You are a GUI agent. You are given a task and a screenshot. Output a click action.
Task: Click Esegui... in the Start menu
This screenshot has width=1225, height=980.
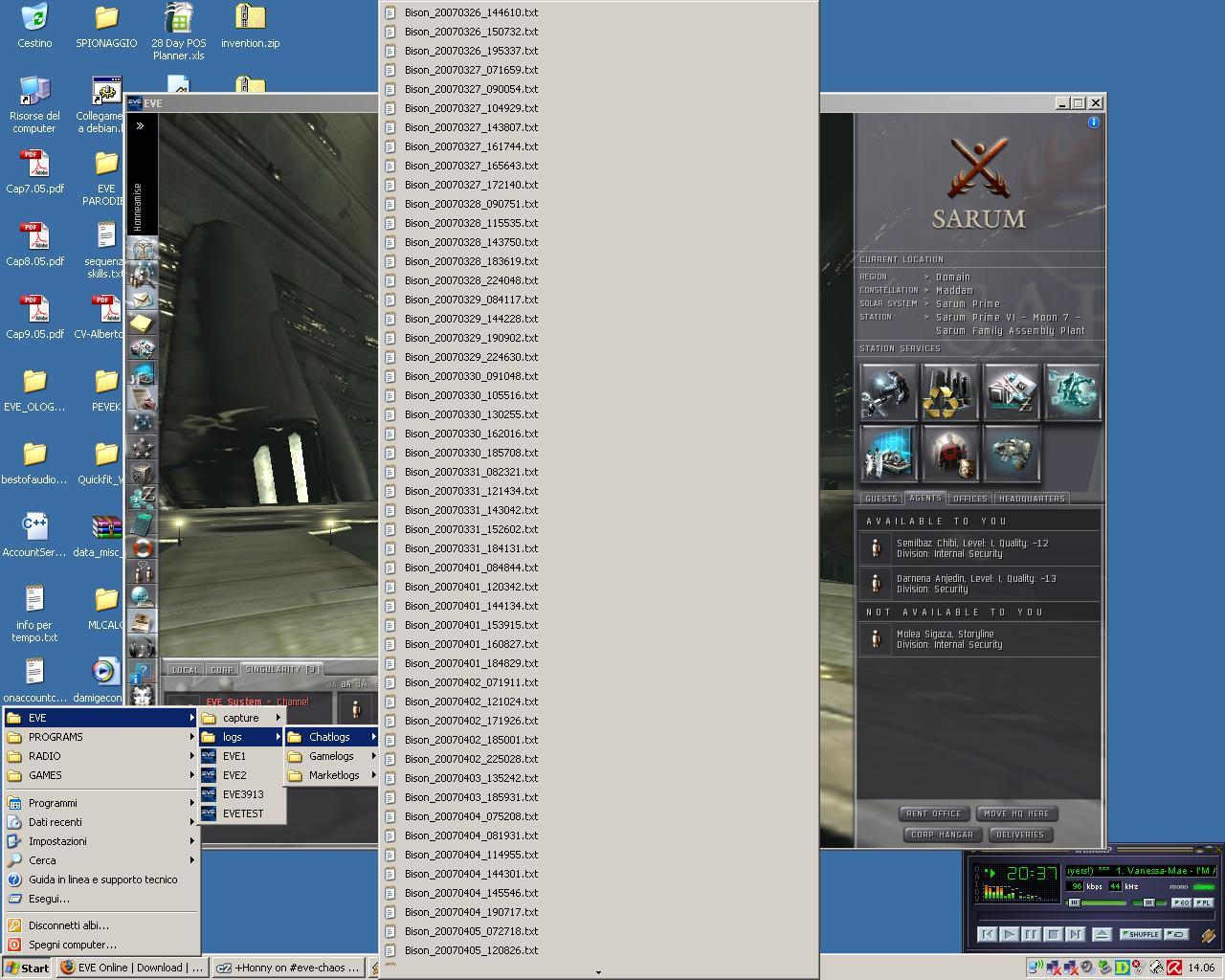tap(100, 899)
